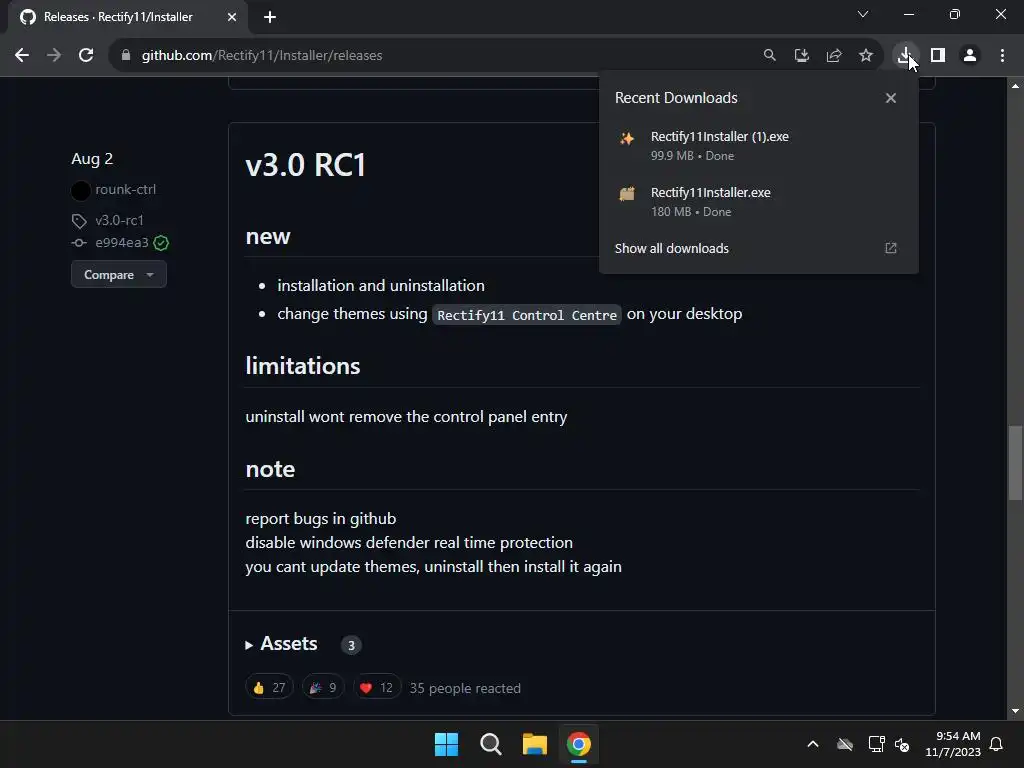Image resolution: width=1024 pixels, height=768 pixels.
Task: Open the notifications bell in taskbar
Action: point(996,744)
